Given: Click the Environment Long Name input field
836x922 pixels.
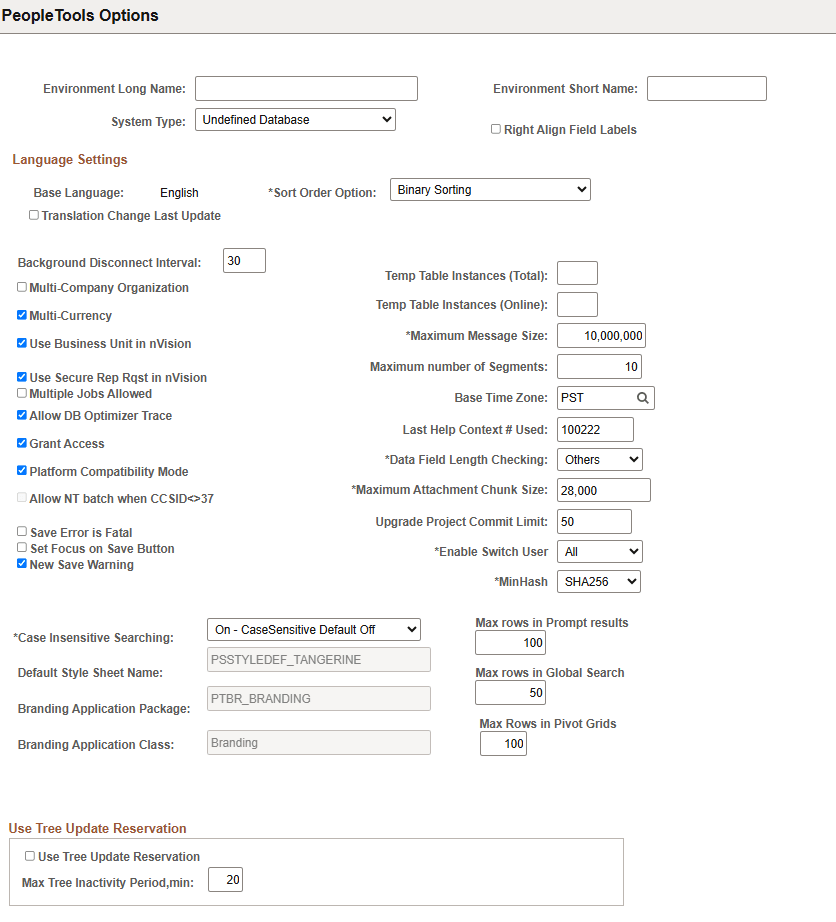Looking at the screenshot, I should (x=306, y=88).
